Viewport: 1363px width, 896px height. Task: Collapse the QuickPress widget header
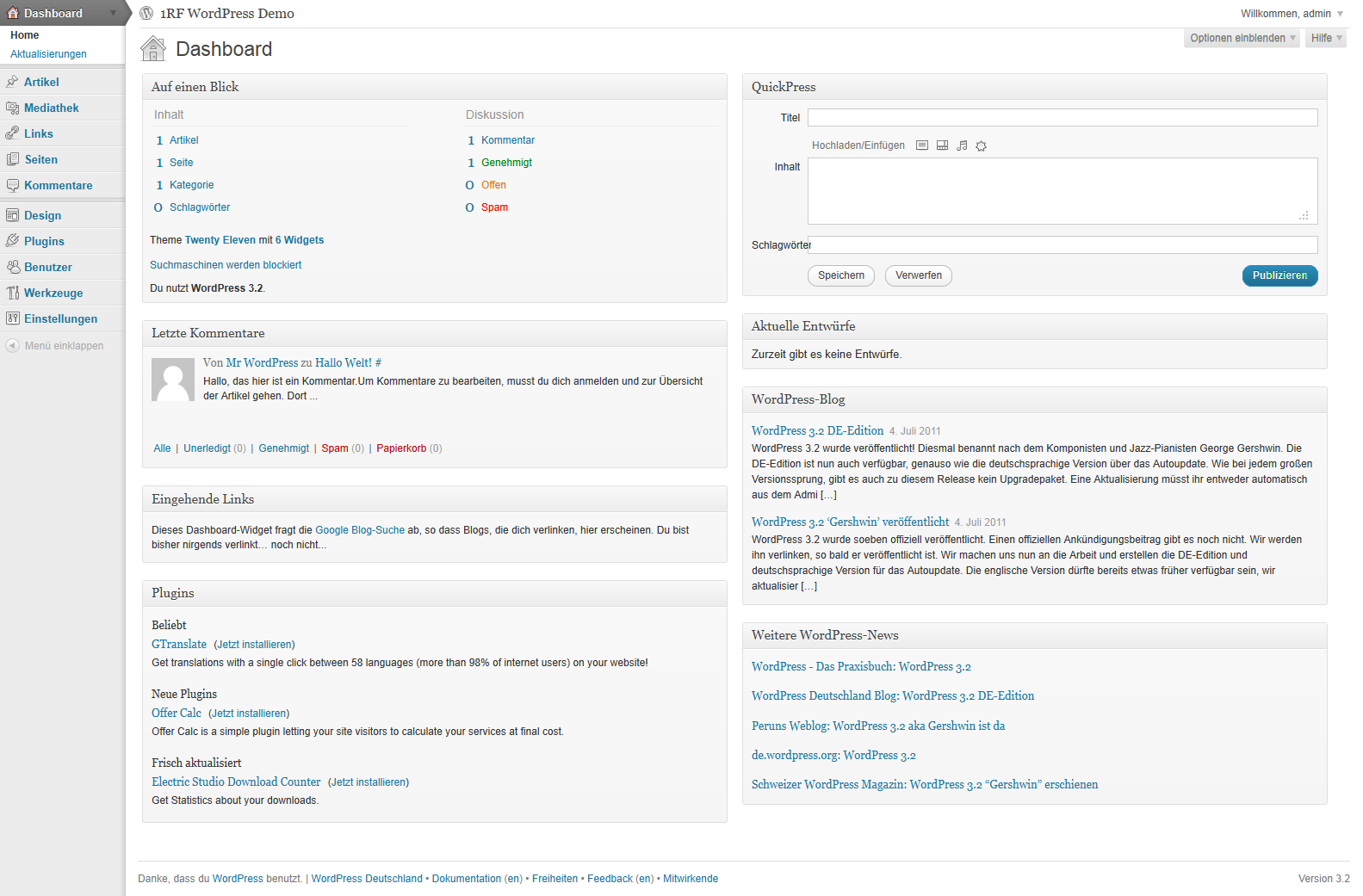[1035, 87]
